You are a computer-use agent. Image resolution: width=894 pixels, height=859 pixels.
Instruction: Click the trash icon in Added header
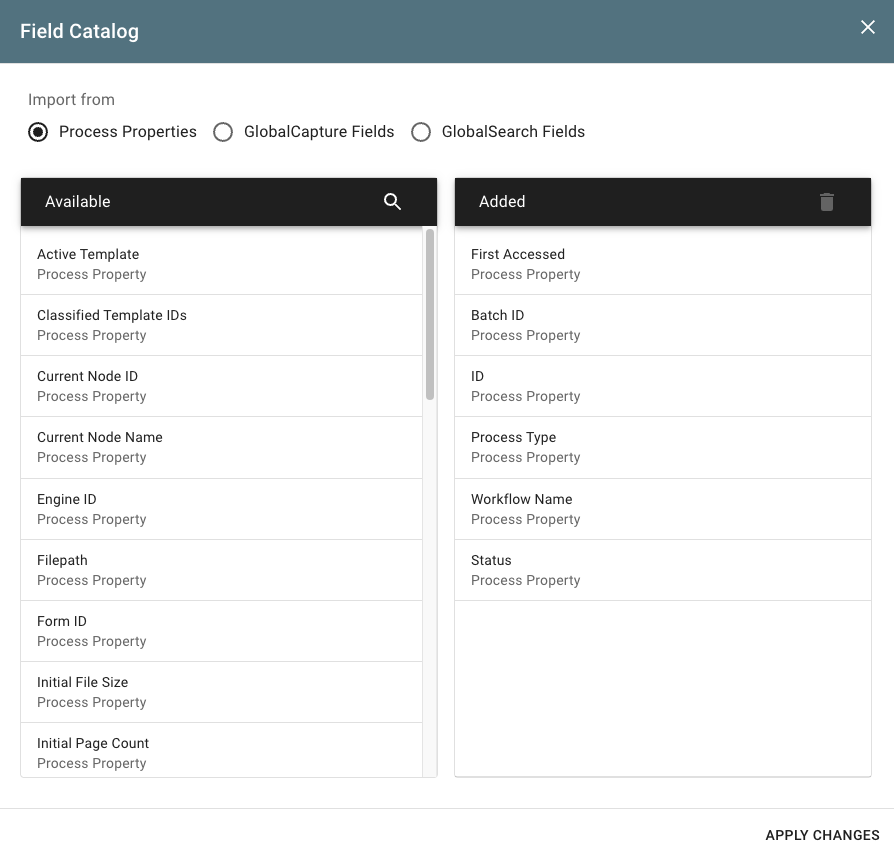pos(826,202)
